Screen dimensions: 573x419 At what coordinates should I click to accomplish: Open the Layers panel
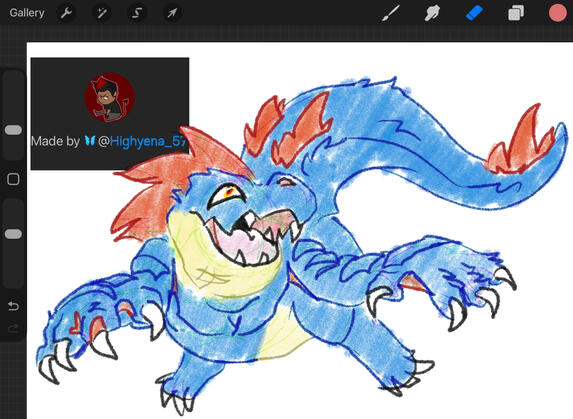[x=516, y=14]
